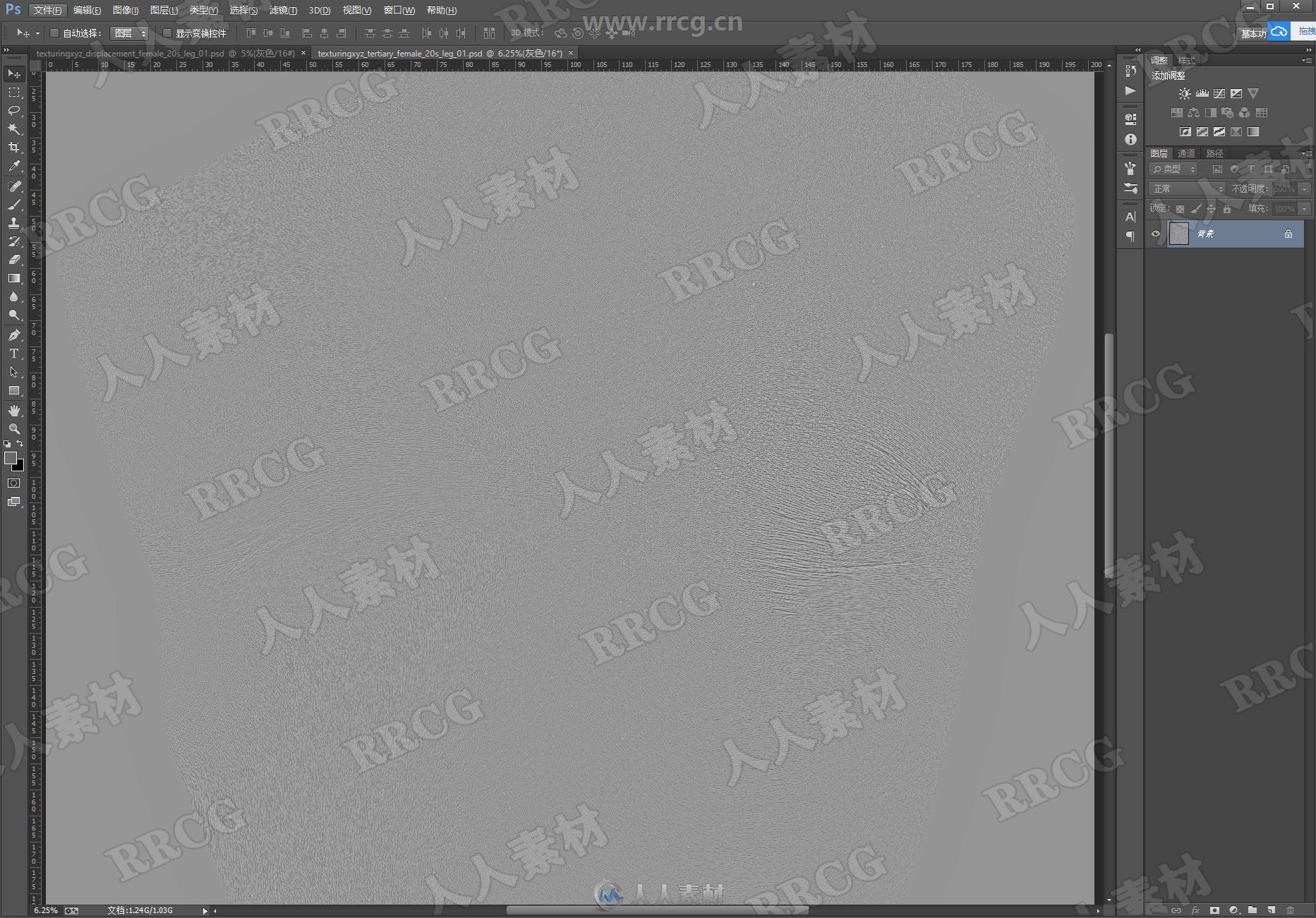1316x918 pixels.
Task: Close the tertiary_female_20s_leg_01.psd document tab
Action: click(571, 53)
